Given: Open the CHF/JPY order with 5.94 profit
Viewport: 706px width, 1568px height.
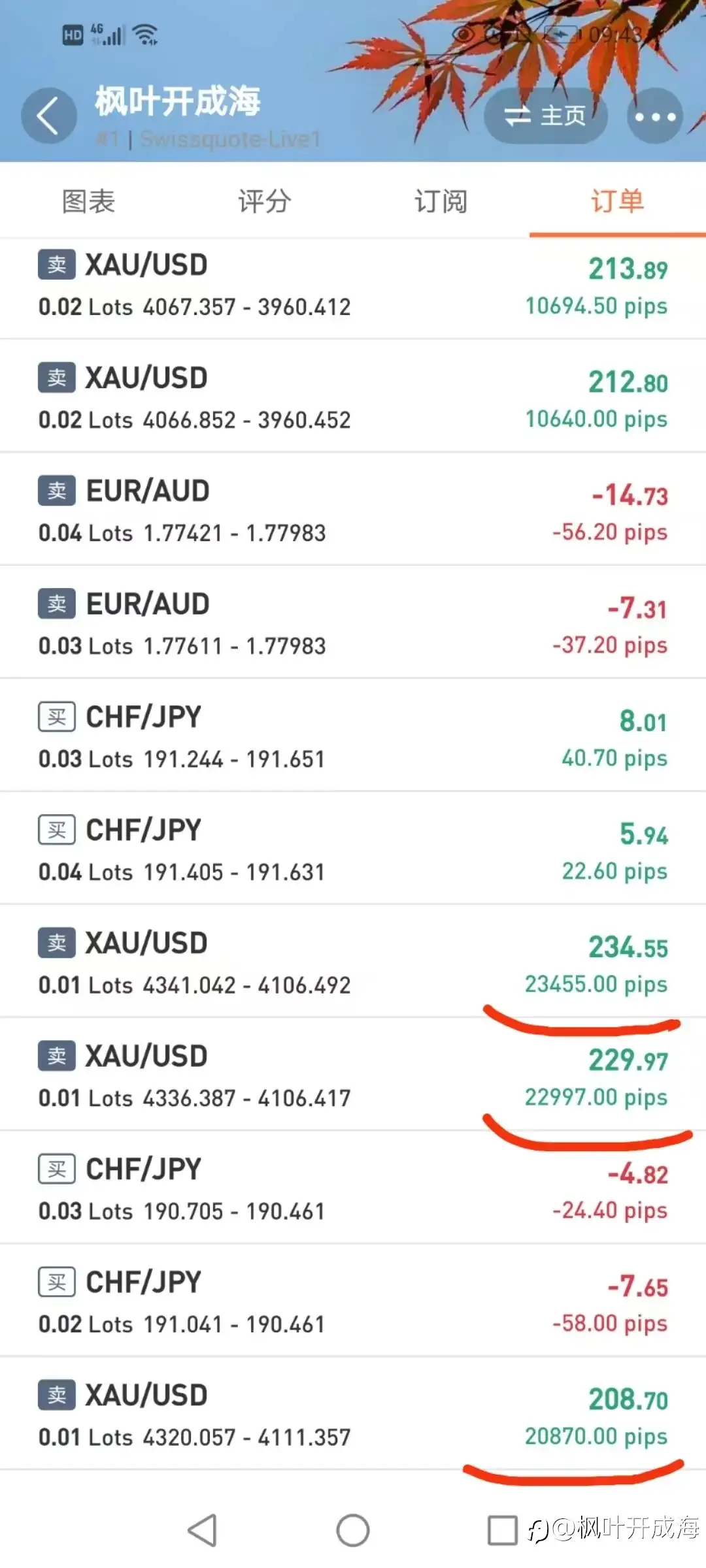Looking at the screenshot, I should [353, 849].
